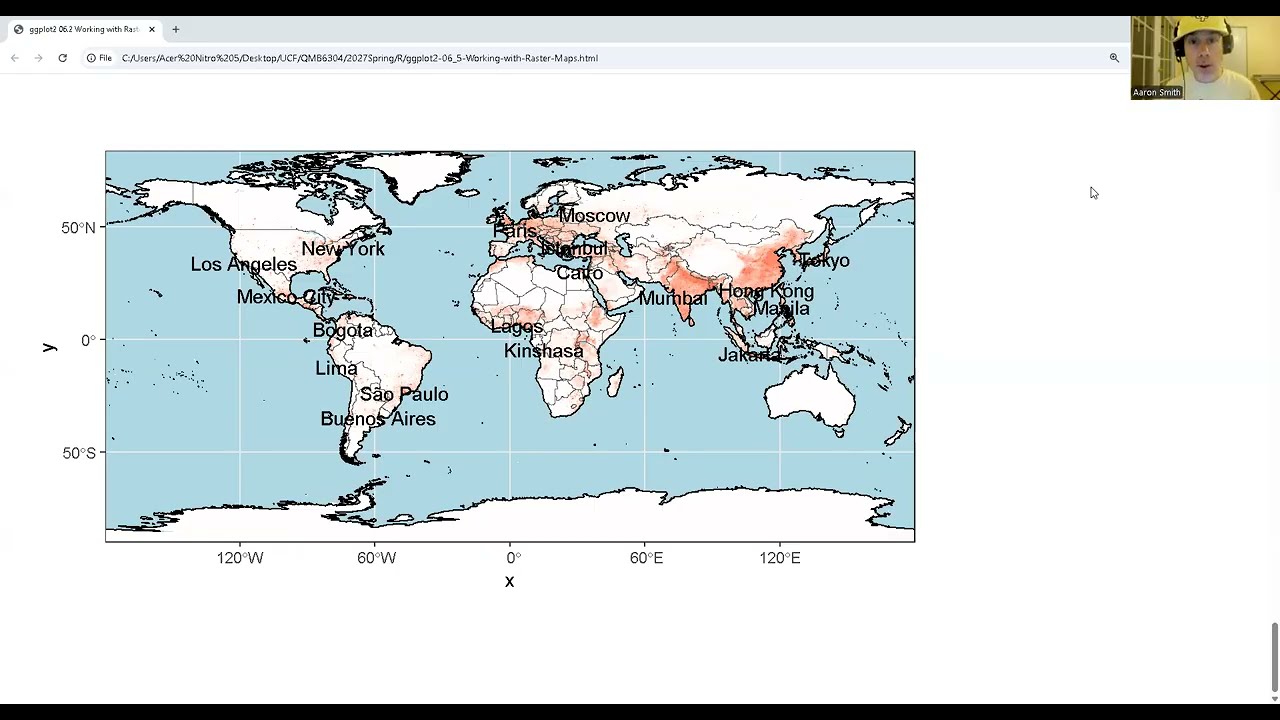Click the Mexico City label
Image resolution: width=1280 pixels, height=720 pixels.
(x=287, y=297)
